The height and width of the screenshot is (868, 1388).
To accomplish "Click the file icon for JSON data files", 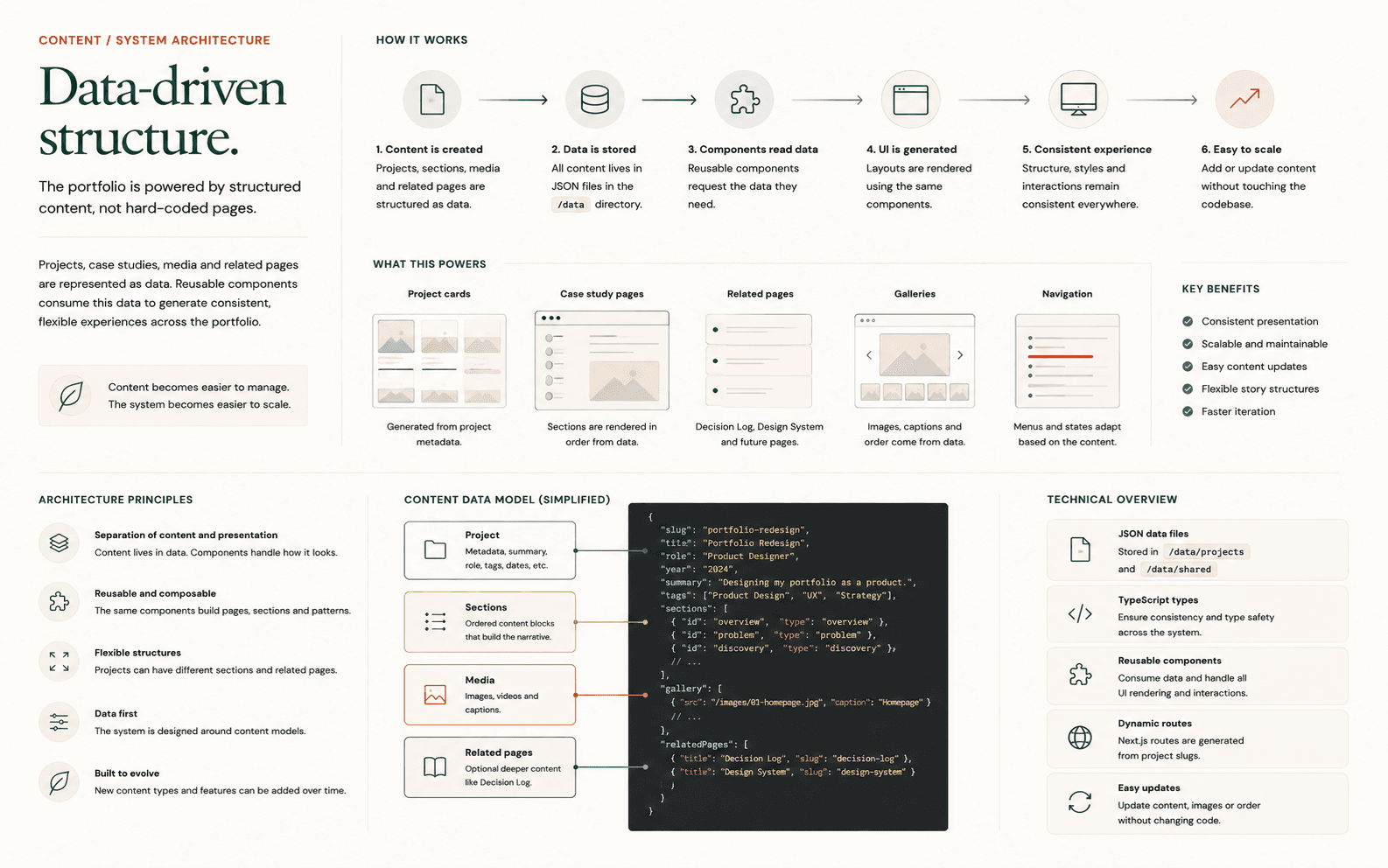I will pyautogui.click(x=1080, y=549).
